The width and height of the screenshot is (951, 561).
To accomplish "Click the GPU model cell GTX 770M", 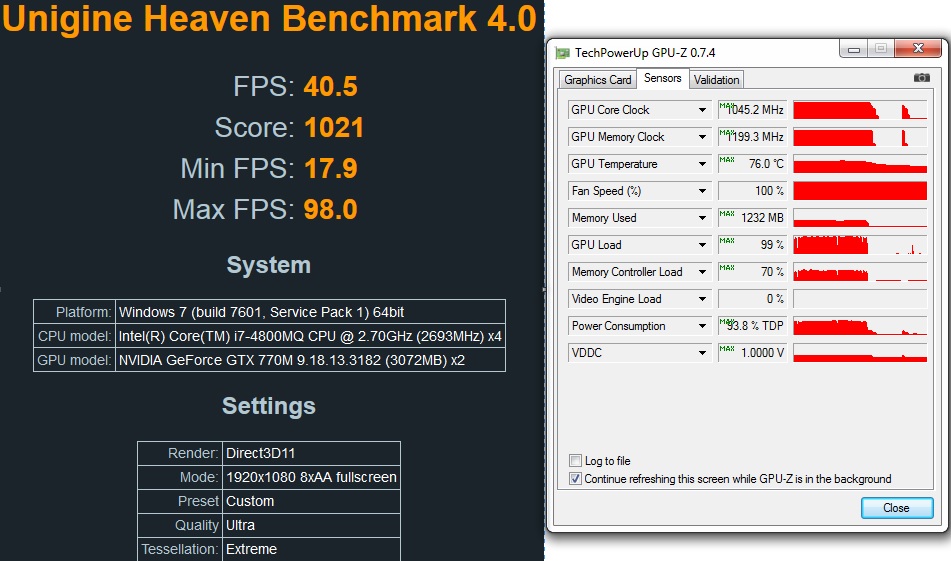I will tap(310, 360).
